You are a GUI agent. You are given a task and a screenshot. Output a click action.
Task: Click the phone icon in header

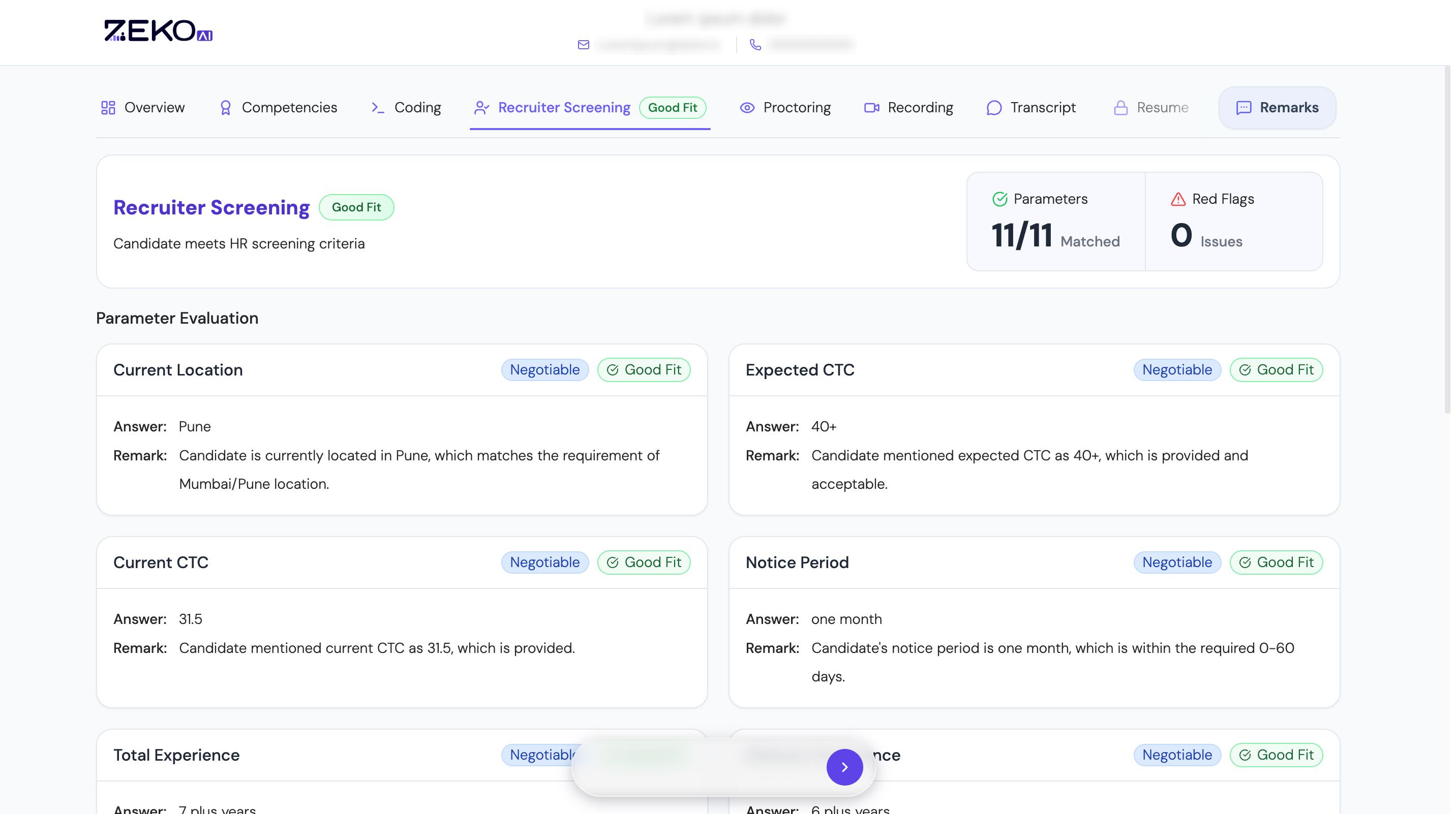coord(755,45)
